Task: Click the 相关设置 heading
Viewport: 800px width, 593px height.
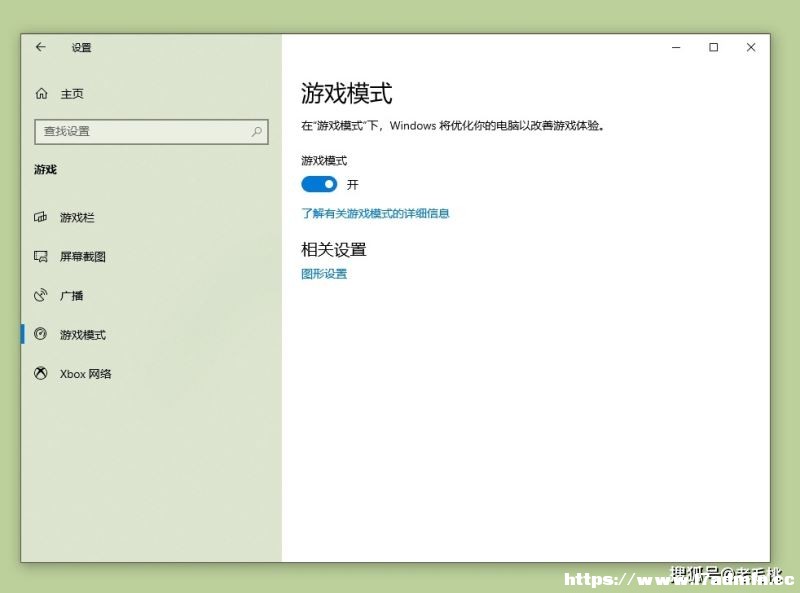Action: coord(334,250)
